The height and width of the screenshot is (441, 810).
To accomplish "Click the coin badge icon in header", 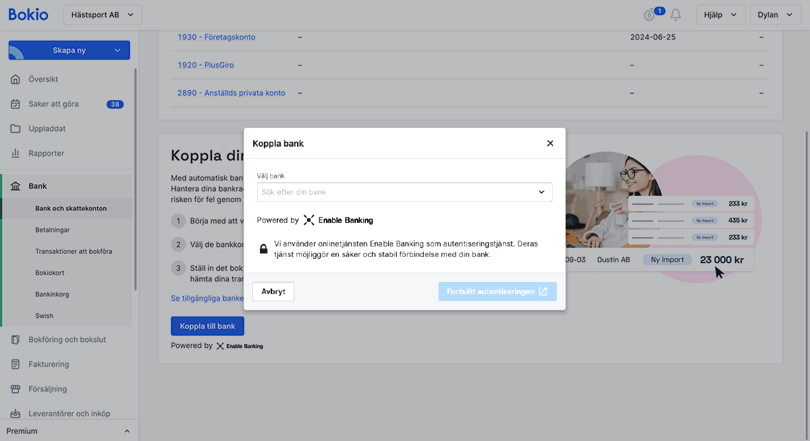I will pos(650,15).
